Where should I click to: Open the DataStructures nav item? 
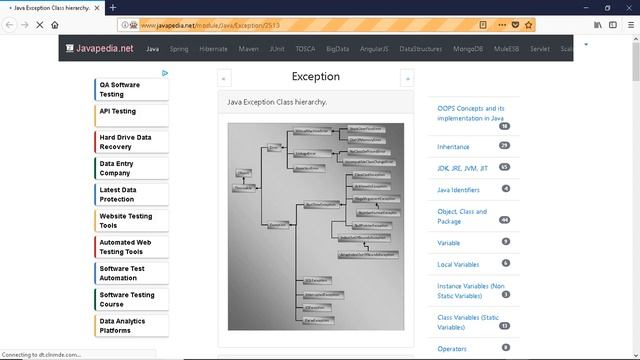[420, 49]
